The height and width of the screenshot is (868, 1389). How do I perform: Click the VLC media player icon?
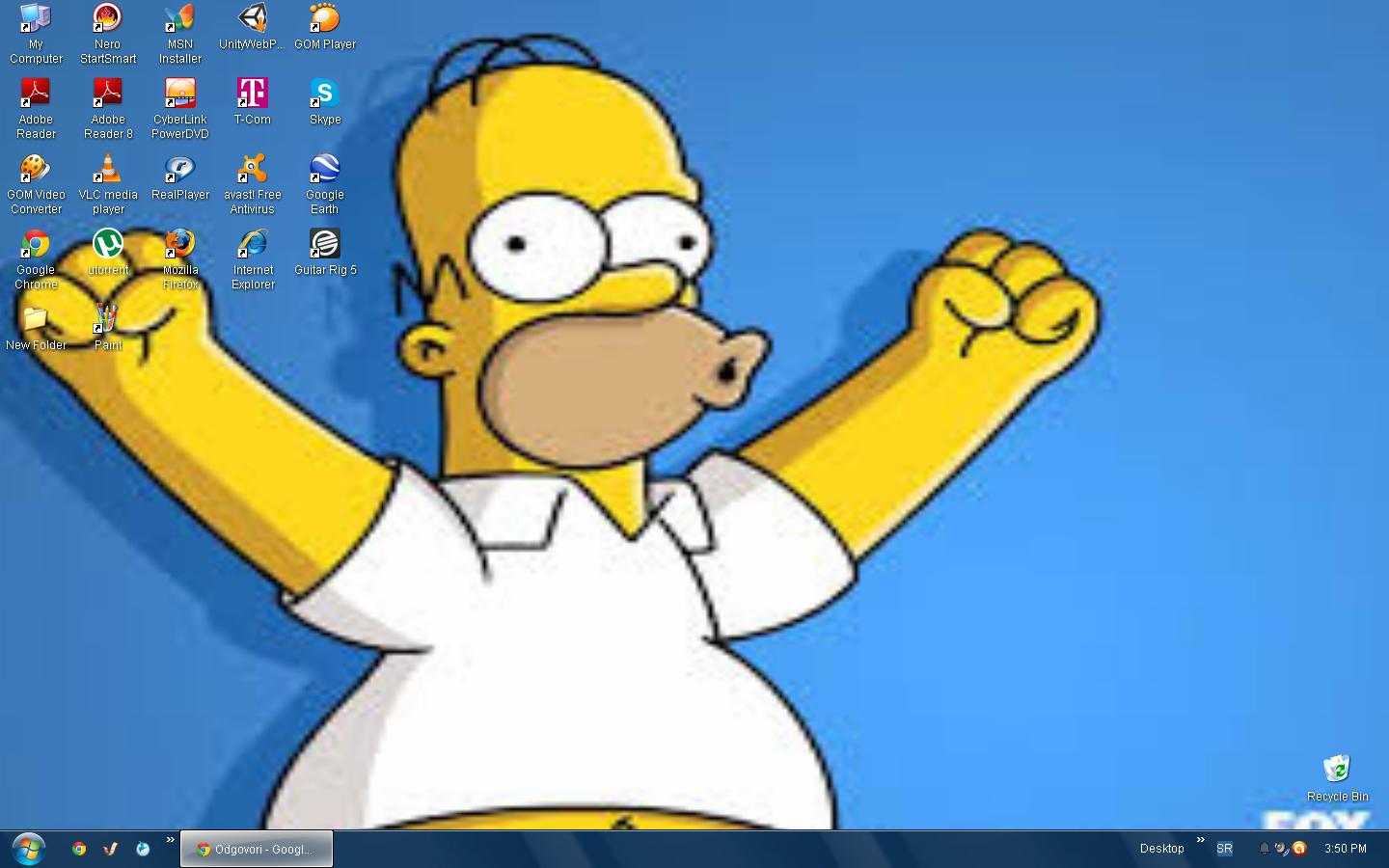108,184
